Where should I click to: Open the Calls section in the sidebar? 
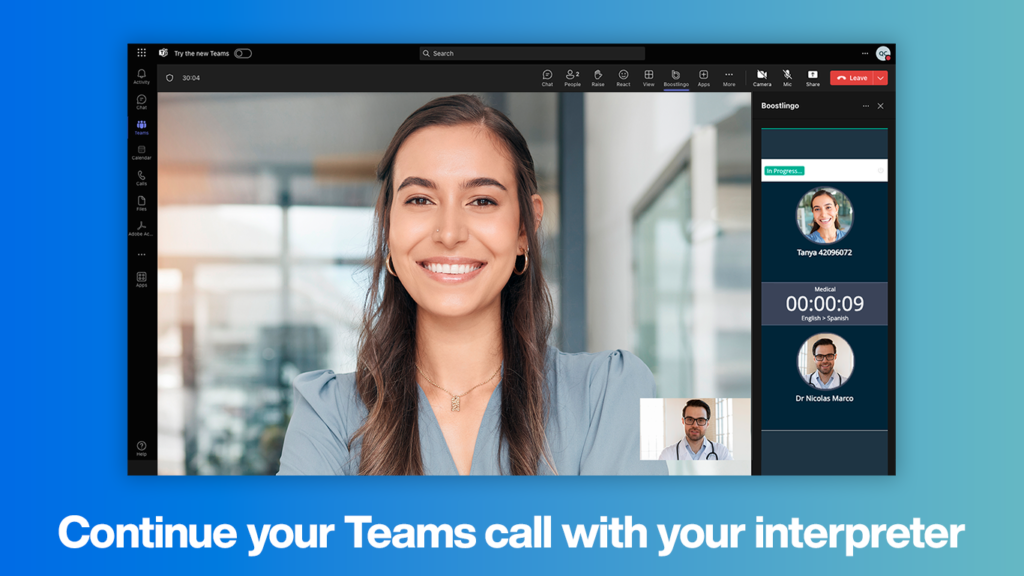click(140, 176)
